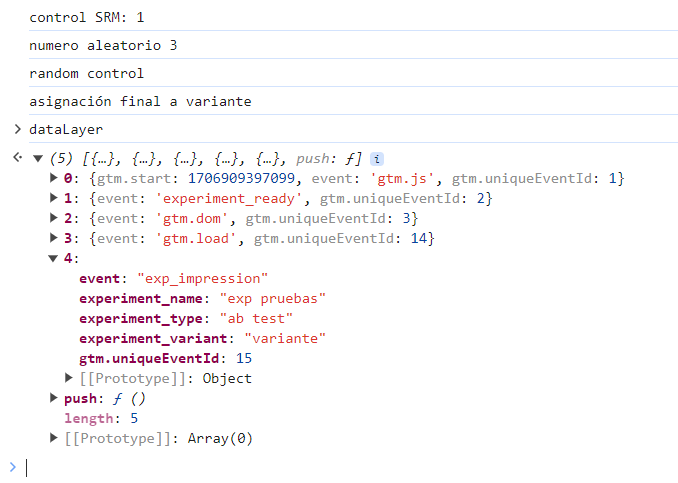This screenshot has height=483, width=678.
Task: Click the 'gtm.js' string value
Action: point(402,178)
